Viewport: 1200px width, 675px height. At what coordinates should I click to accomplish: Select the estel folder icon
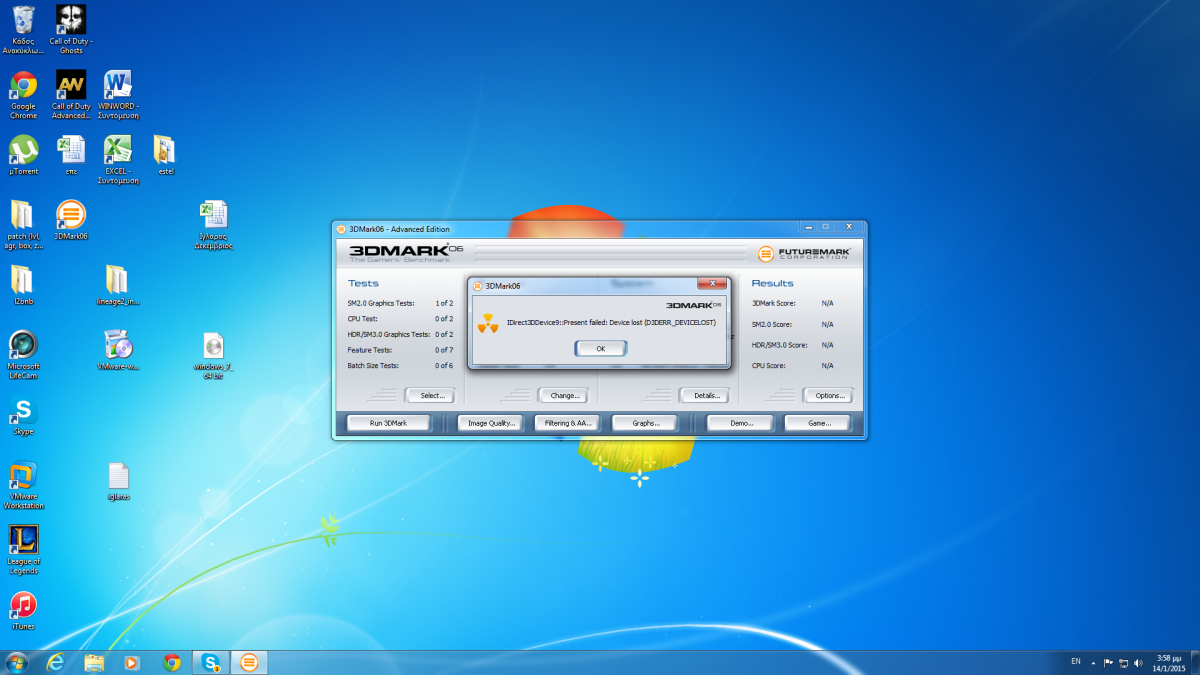(166, 155)
